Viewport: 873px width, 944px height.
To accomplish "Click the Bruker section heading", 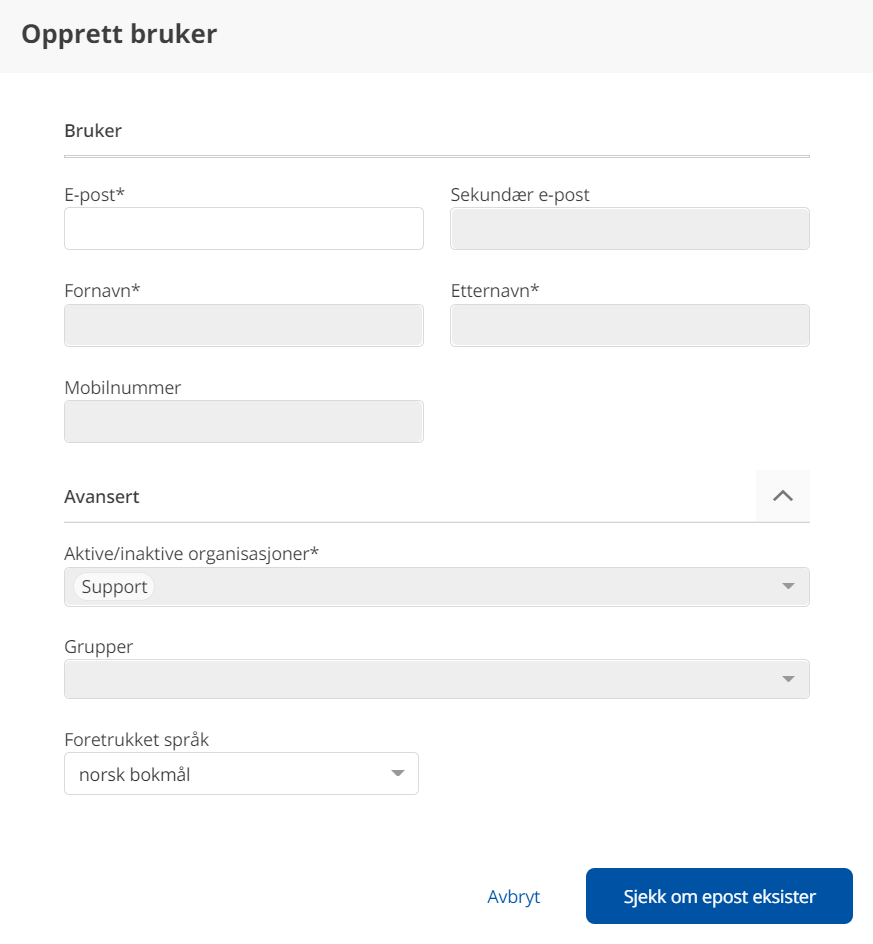I will tap(93, 131).
